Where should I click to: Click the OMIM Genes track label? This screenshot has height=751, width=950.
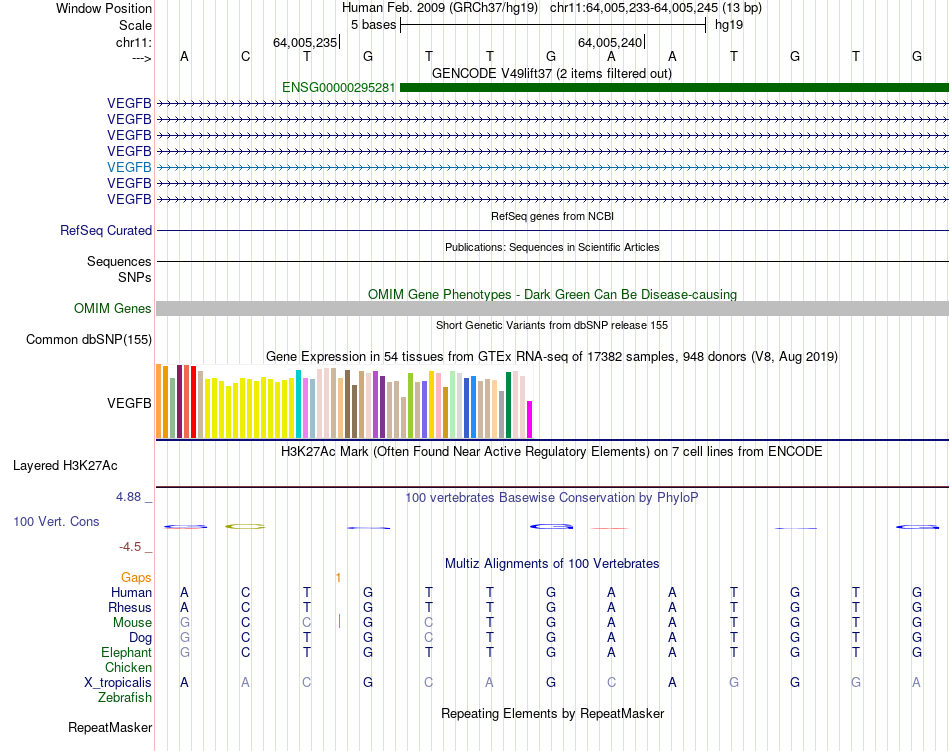[x=113, y=309]
